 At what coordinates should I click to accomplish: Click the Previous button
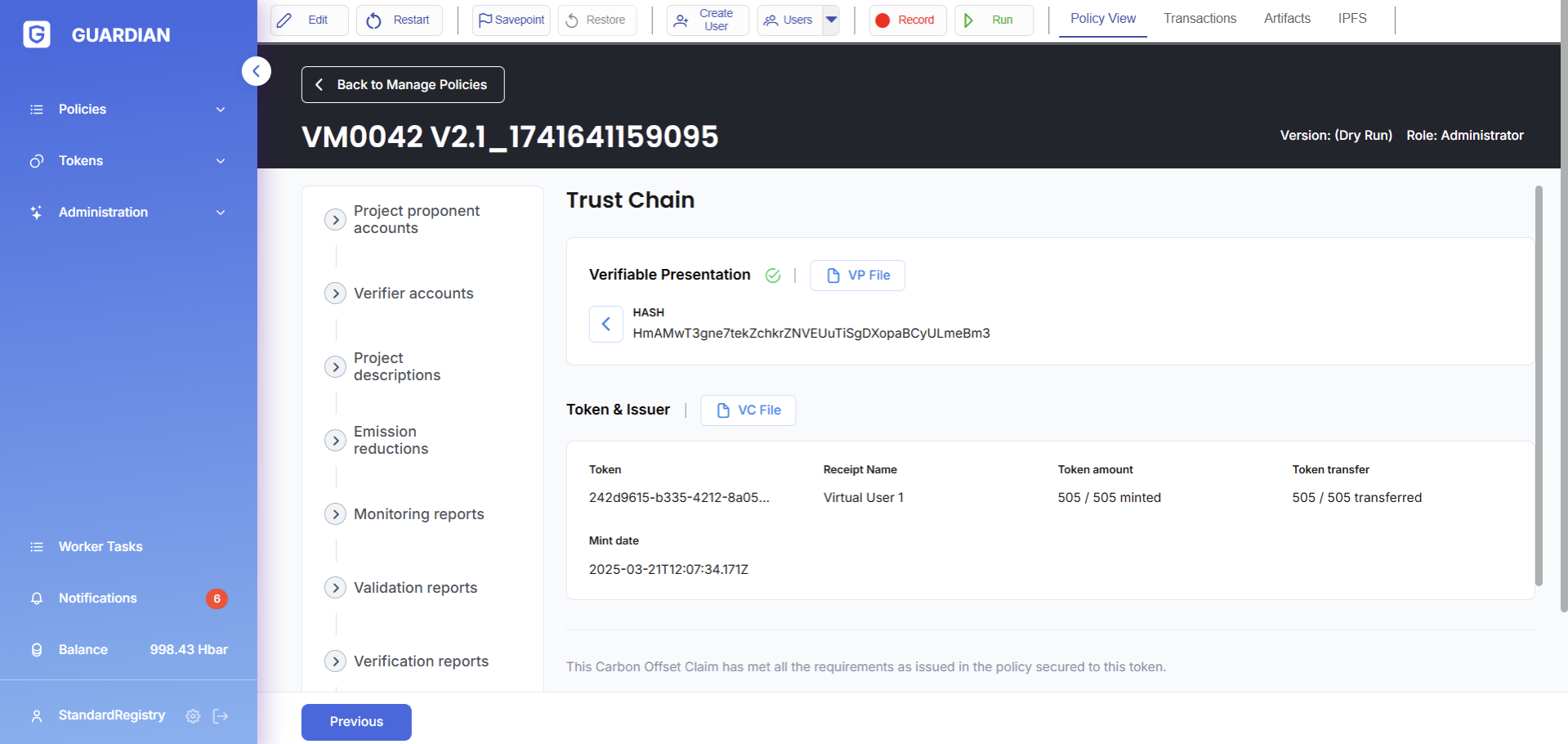click(x=356, y=722)
